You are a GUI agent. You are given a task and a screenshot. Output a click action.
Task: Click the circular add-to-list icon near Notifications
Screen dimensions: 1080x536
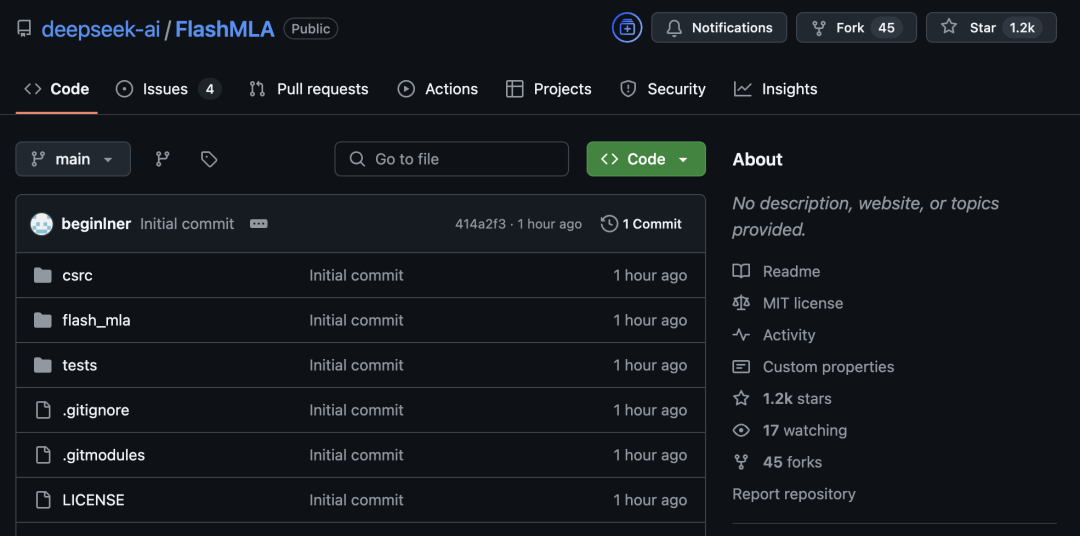coord(627,28)
